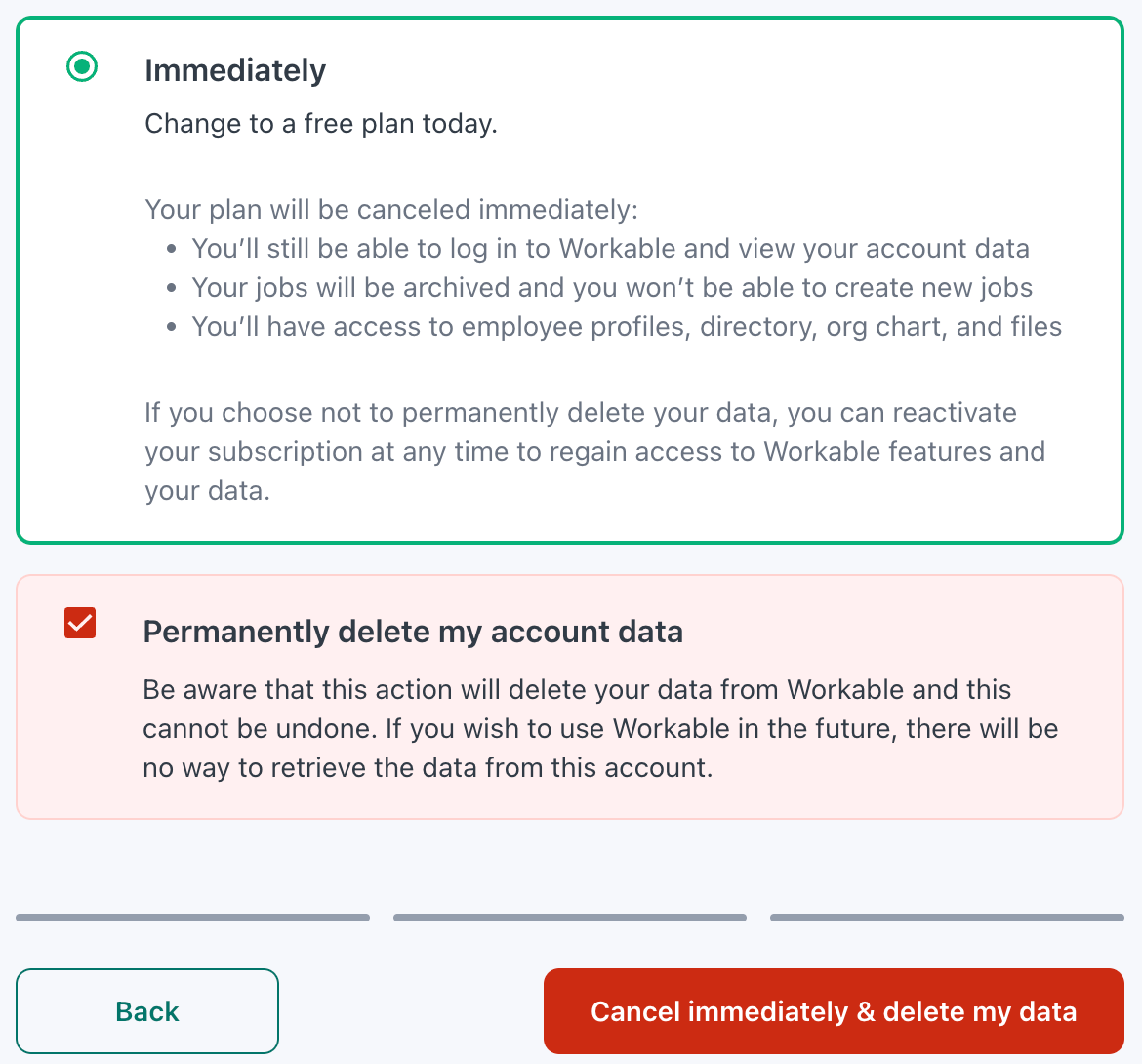Click "Change to a free plan today." text
Image resolution: width=1142 pixels, height=1064 pixels.
click(x=321, y=124)
